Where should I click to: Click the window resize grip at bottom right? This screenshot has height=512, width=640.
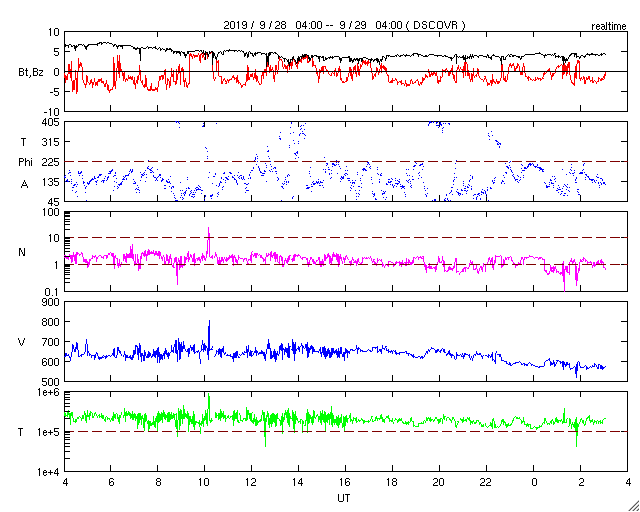click(634, 506)
